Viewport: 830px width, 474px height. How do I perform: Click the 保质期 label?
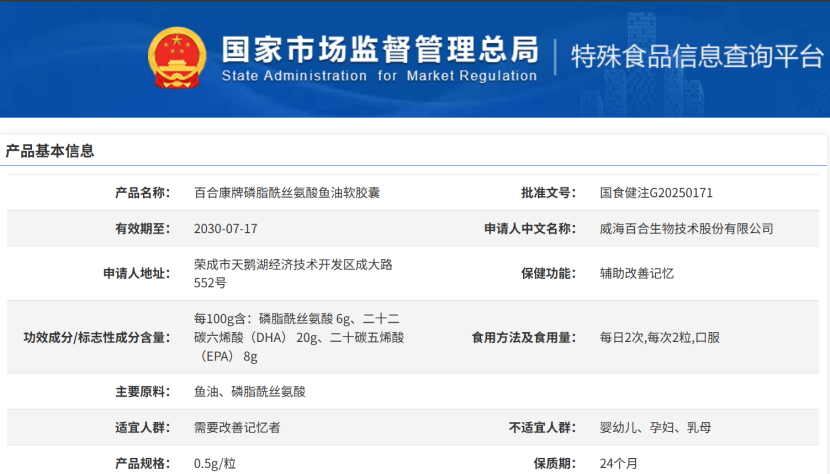555,463
